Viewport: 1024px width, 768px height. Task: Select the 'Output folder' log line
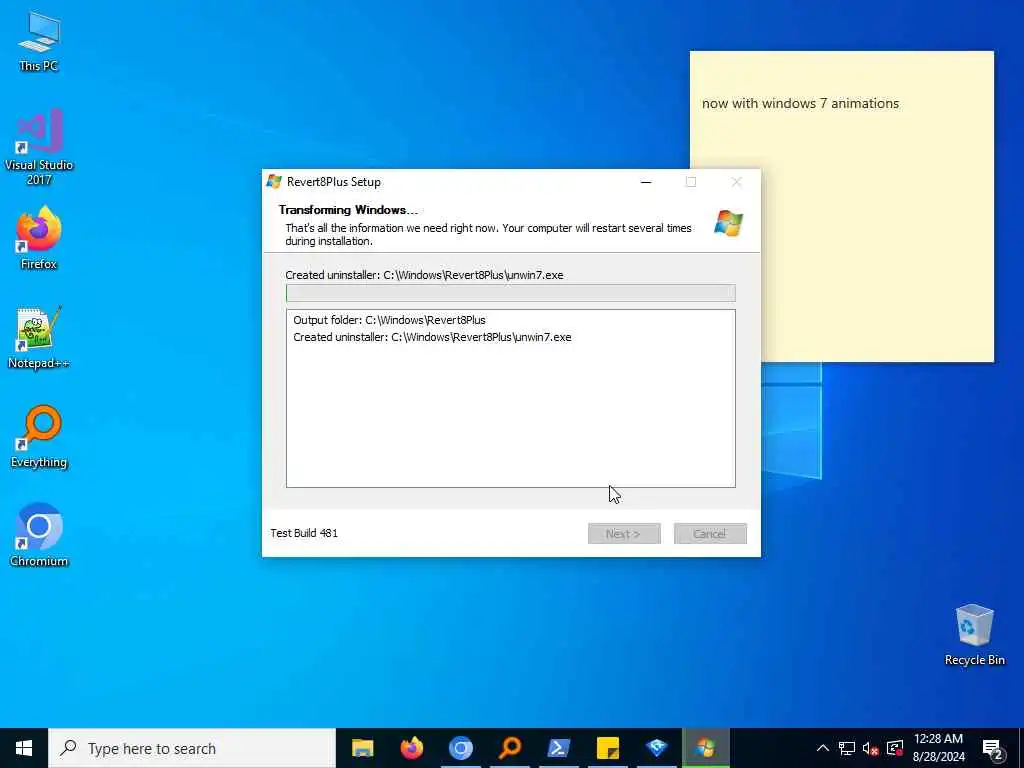coord(389,320)
